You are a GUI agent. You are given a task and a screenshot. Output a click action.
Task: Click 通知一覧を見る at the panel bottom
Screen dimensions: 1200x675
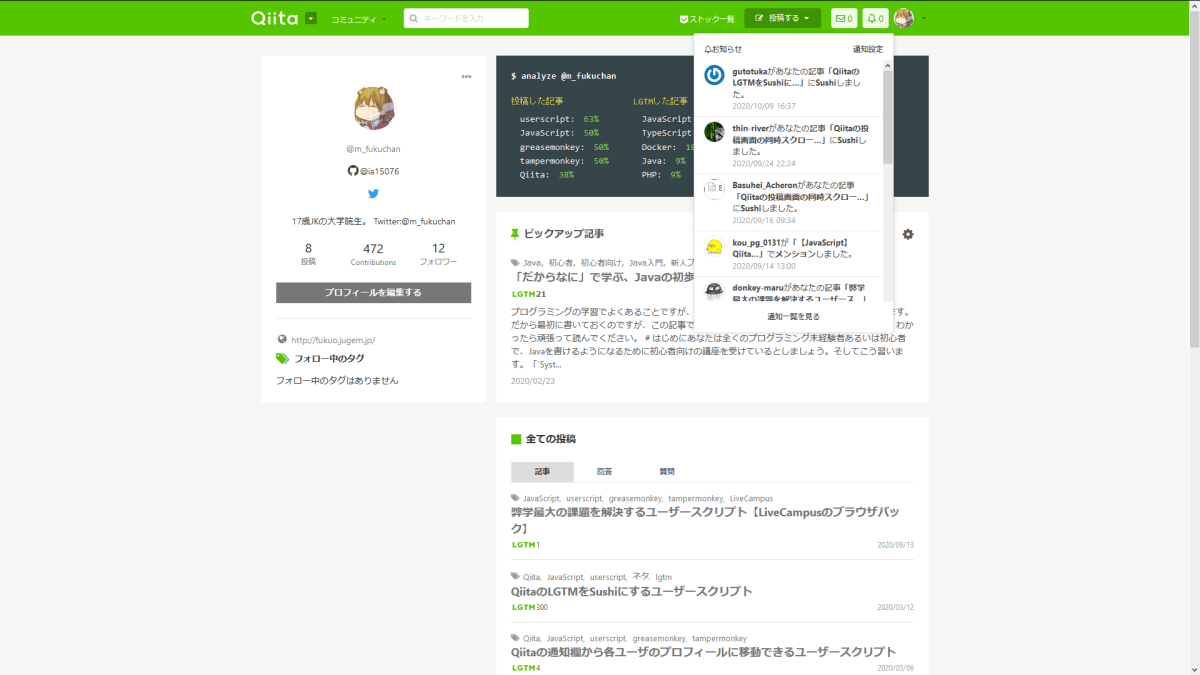[x=793, y=316]
